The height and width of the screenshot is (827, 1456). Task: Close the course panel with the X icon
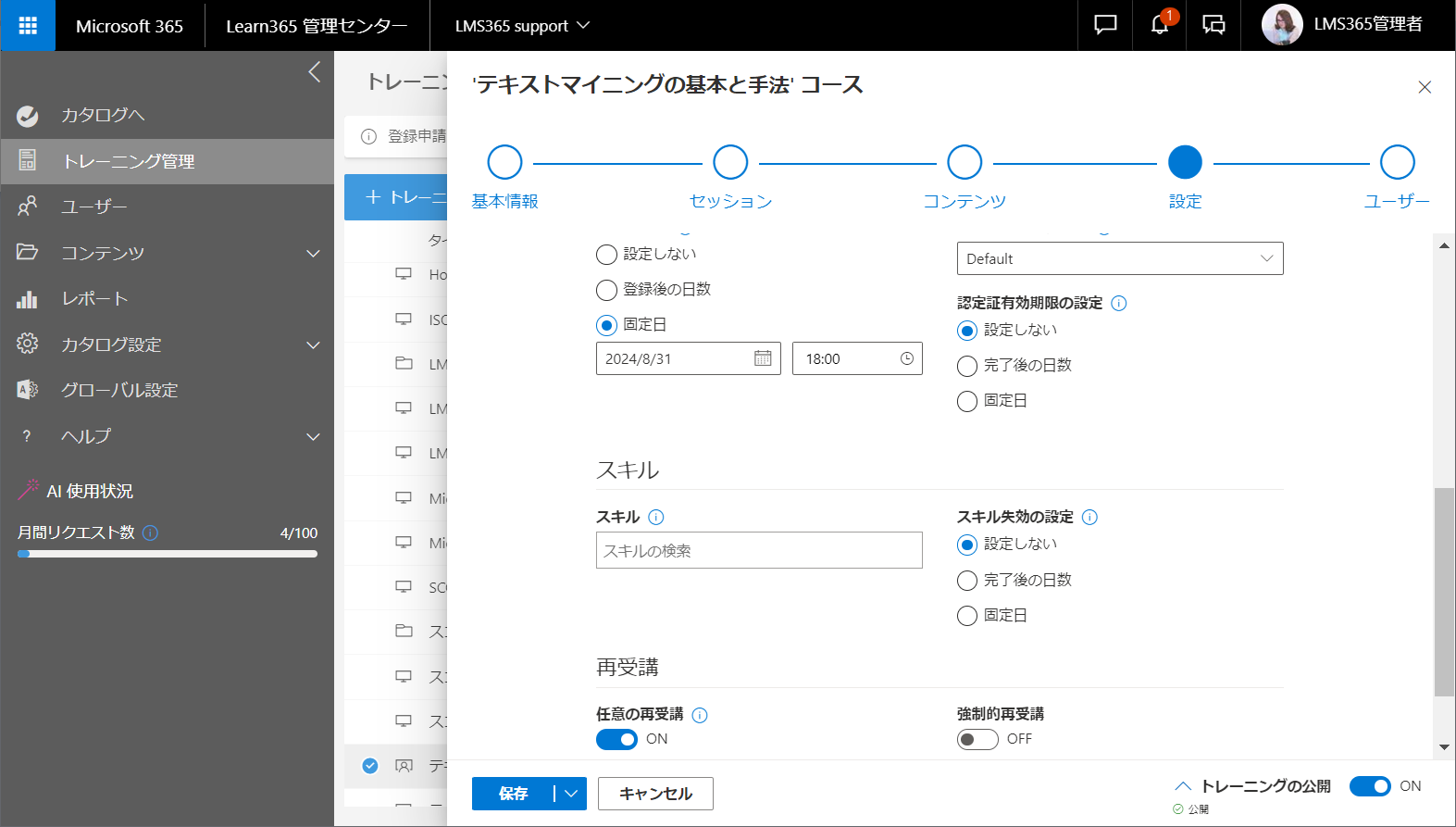(x=1425, y=87)
